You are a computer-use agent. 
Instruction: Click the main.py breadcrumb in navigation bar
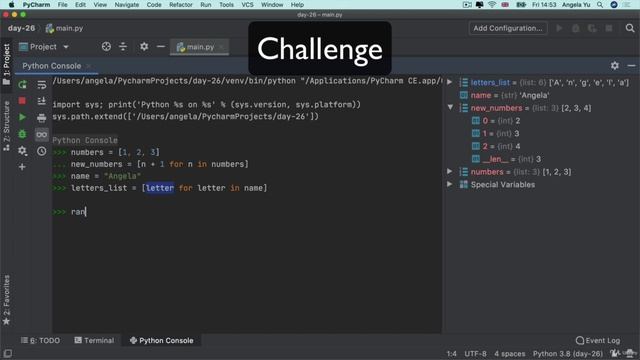click(x=64, y=28)
